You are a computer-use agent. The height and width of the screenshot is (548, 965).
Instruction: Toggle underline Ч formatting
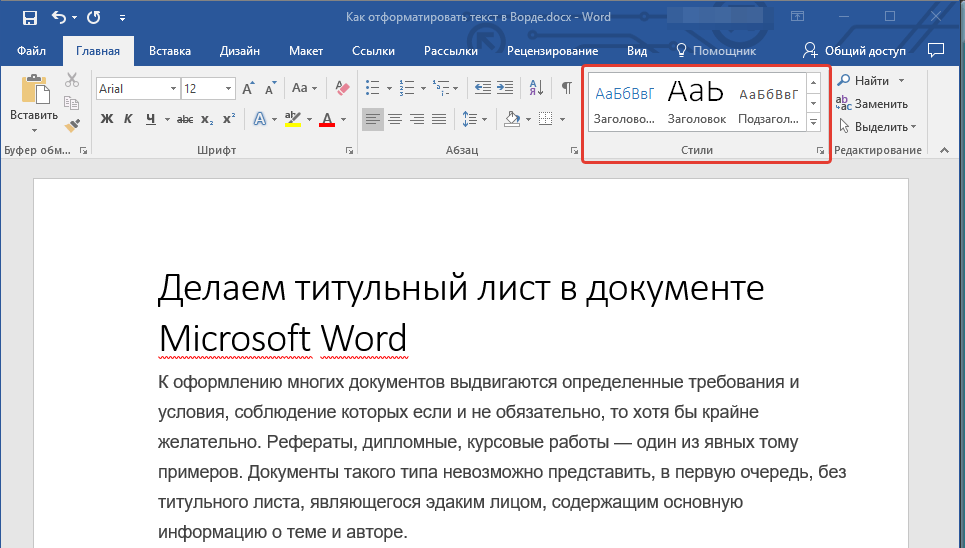coord(151,119)
